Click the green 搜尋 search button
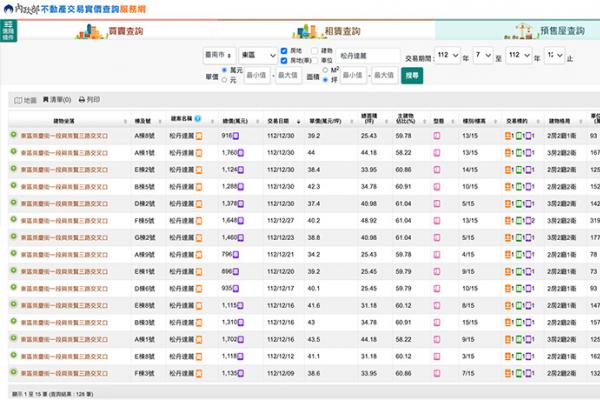Screen dimensions: 600x400 [412, 75]
